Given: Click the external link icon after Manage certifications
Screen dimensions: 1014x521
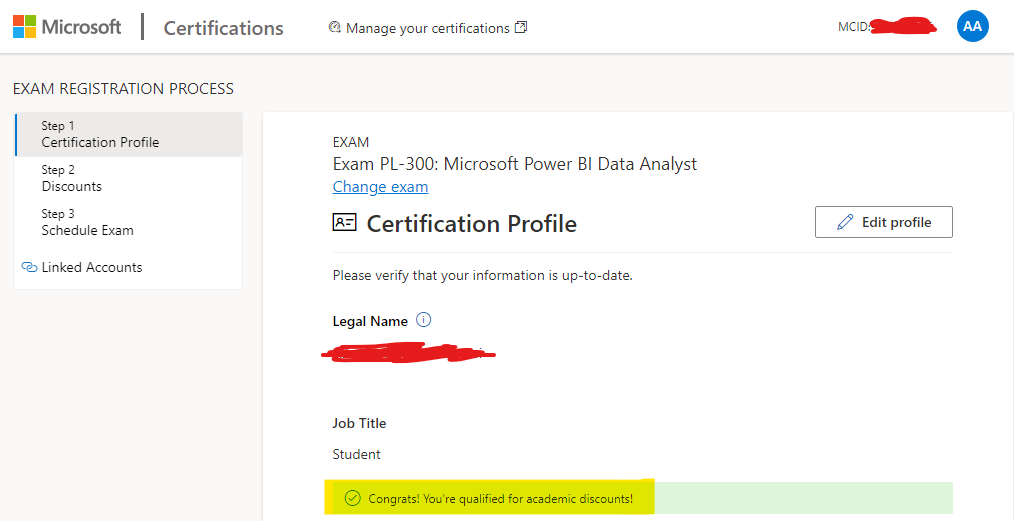Looking at the screenshot, I should click(x=521, y=28).
